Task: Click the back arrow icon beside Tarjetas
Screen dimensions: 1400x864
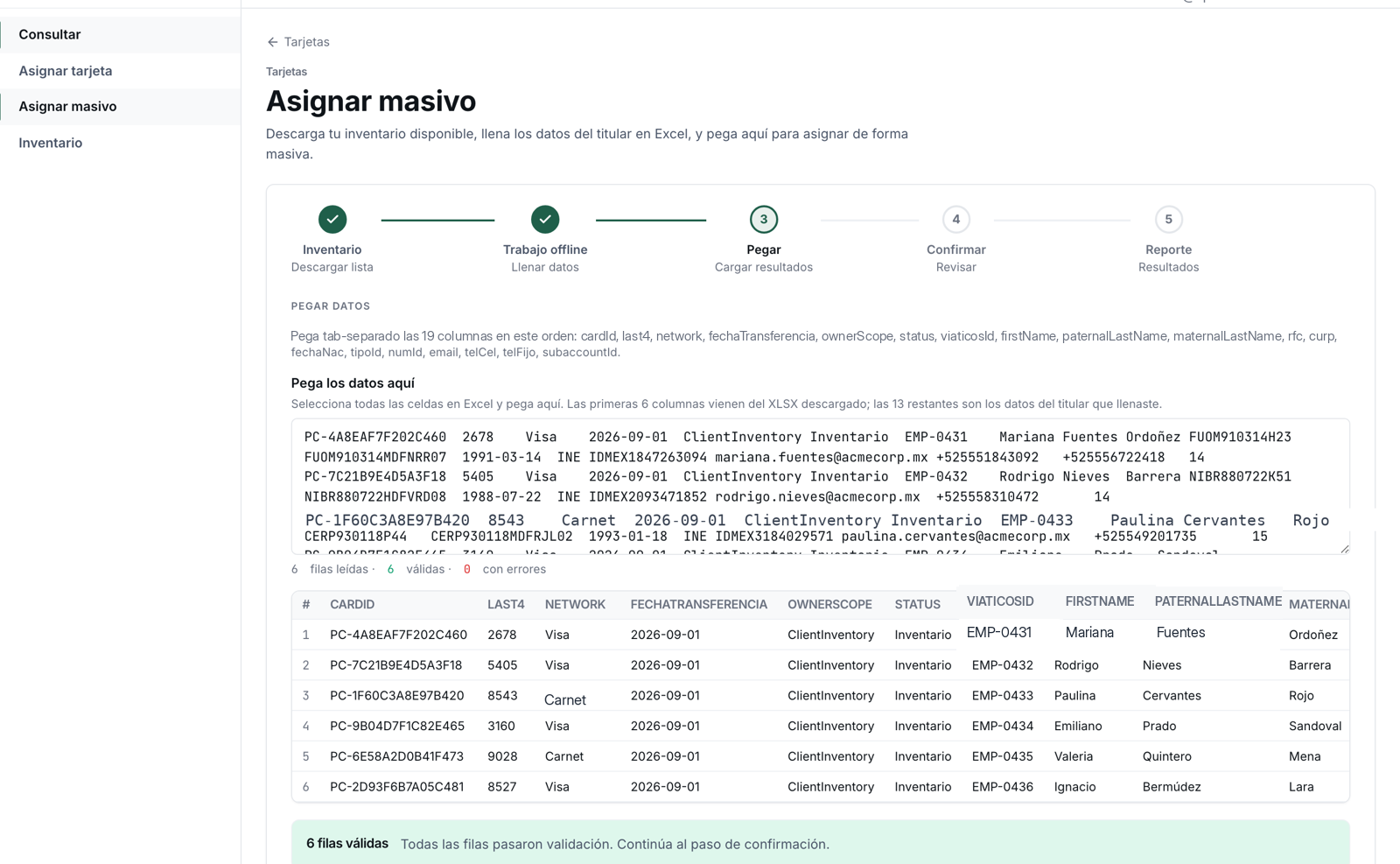Action: coord(272,42)
